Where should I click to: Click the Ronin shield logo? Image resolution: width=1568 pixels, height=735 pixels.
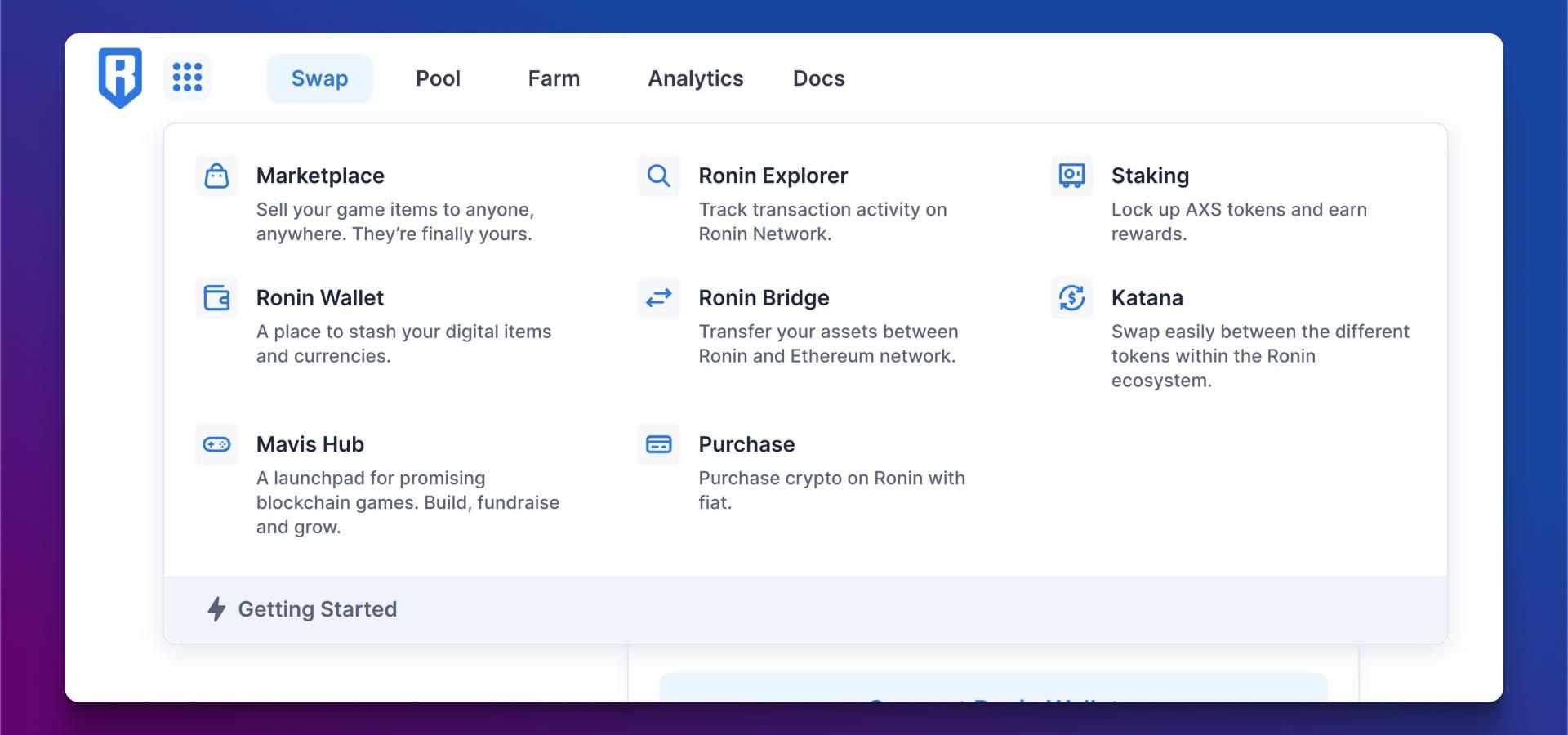pos(120,78)
